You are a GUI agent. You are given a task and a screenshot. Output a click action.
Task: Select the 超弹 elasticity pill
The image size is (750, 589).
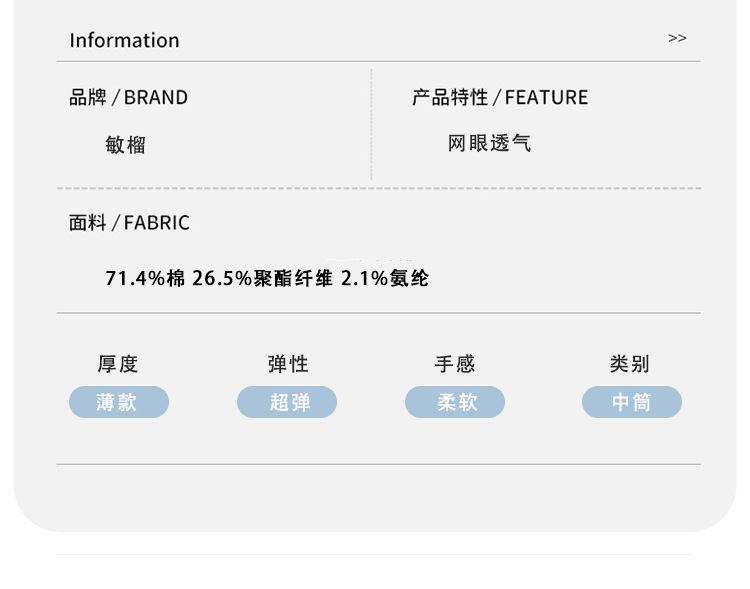pos(287,402)
